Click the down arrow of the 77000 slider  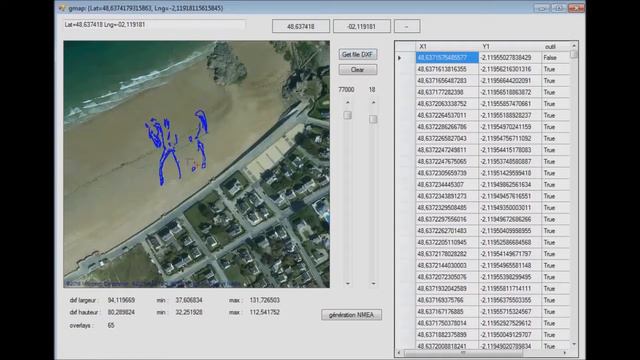[348, 283]
